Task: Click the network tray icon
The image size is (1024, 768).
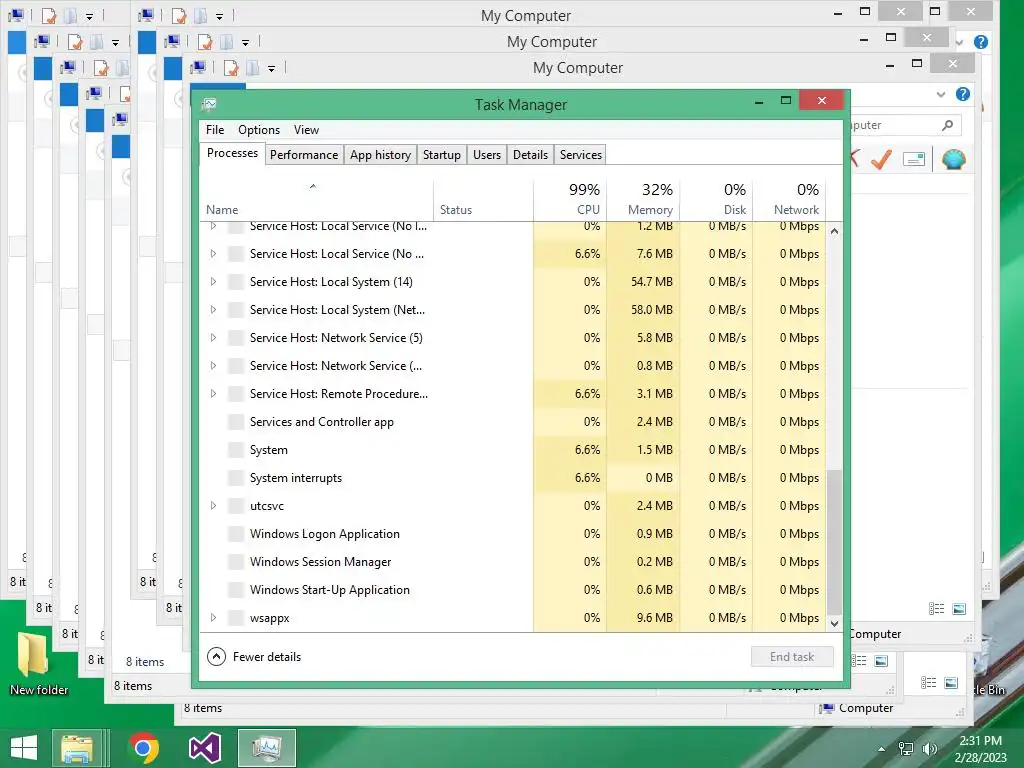Action: point(906,749)
